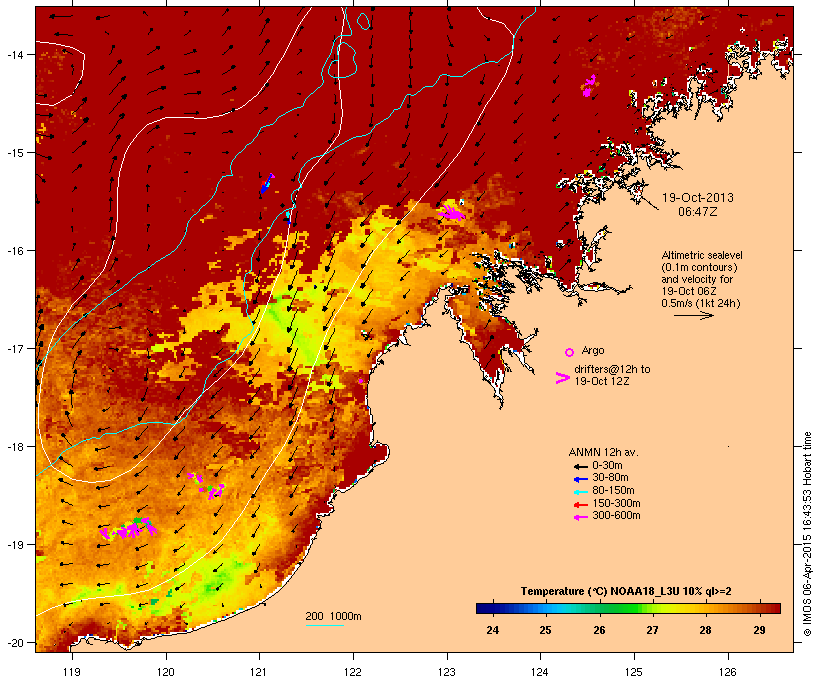Click the magenta drifter marker near 124.5E 14.3S
Viewport: 820px width, 680px height.
pos(589,86)
